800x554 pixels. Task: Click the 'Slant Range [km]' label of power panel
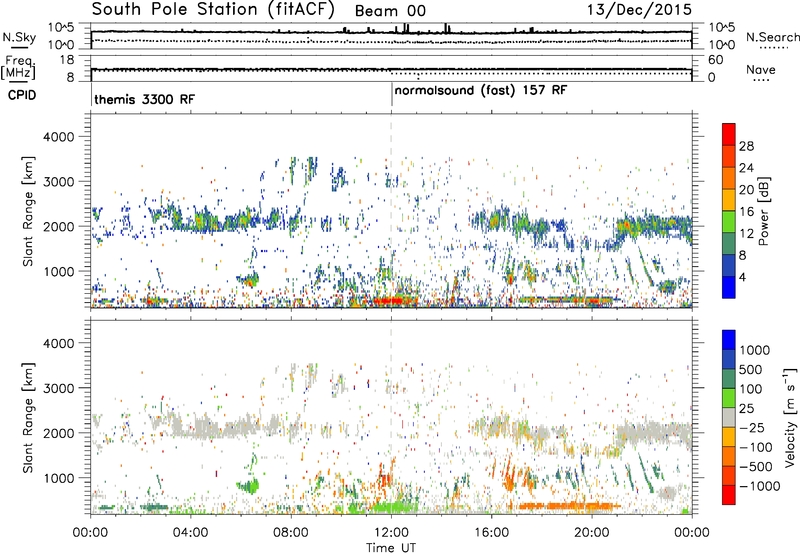[x=28, y=211]
